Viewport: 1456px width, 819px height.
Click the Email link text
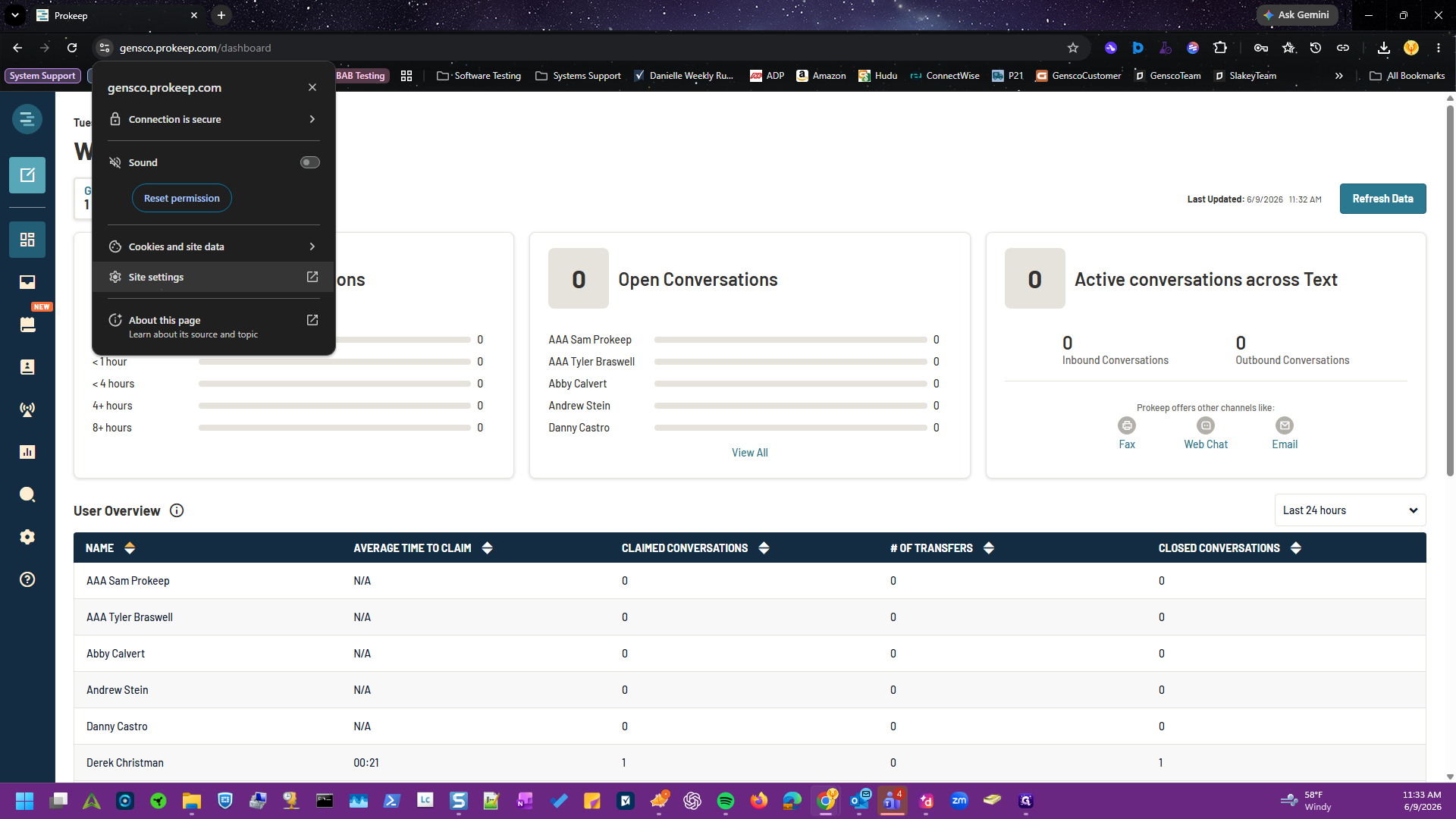(x=1285, y=444)
